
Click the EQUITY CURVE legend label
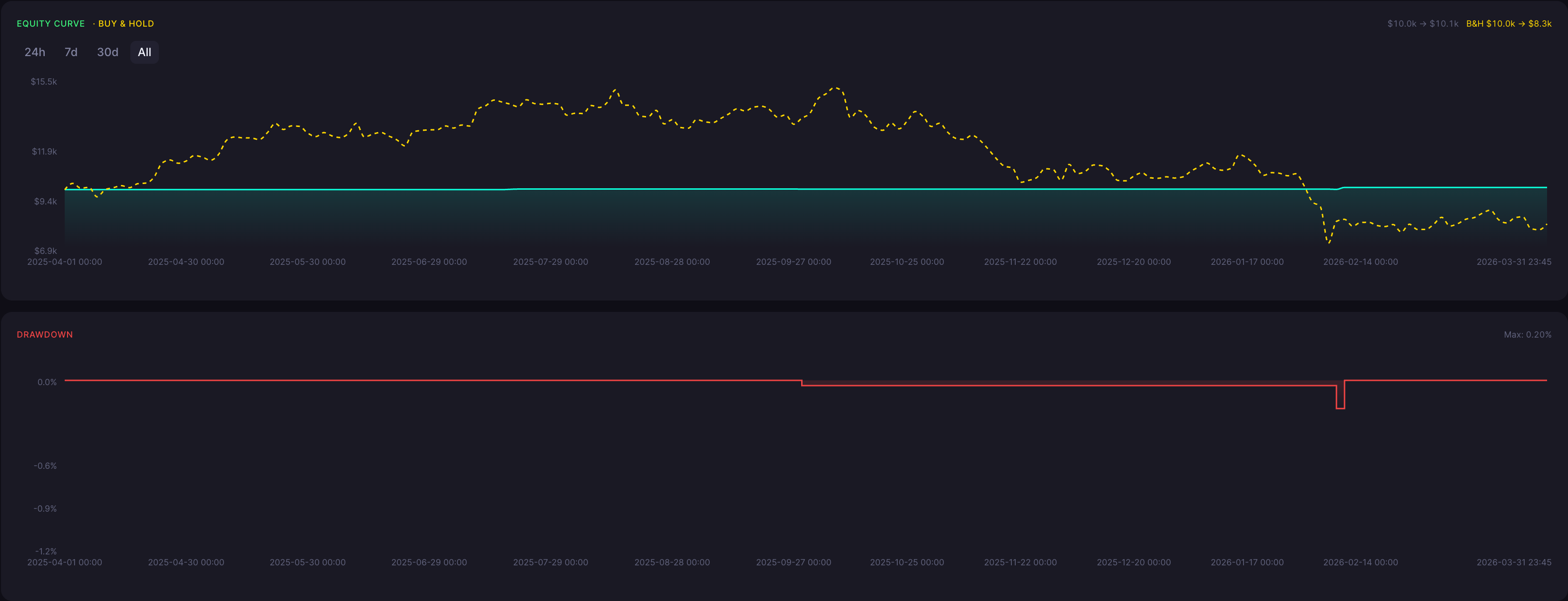click(x=50, y=24)
